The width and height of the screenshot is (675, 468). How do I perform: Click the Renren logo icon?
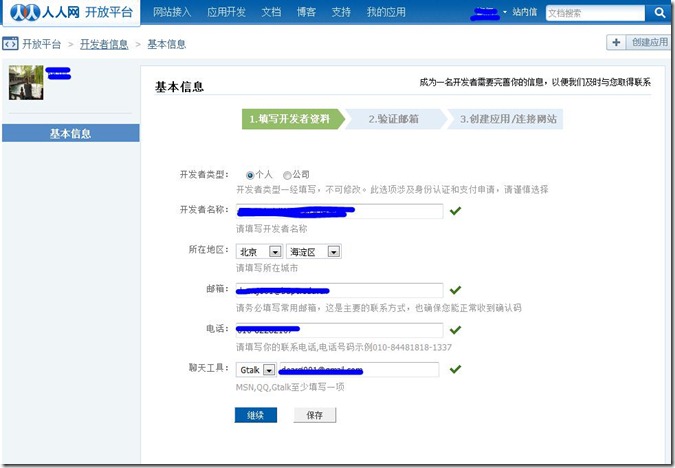[x=25, y=12]
